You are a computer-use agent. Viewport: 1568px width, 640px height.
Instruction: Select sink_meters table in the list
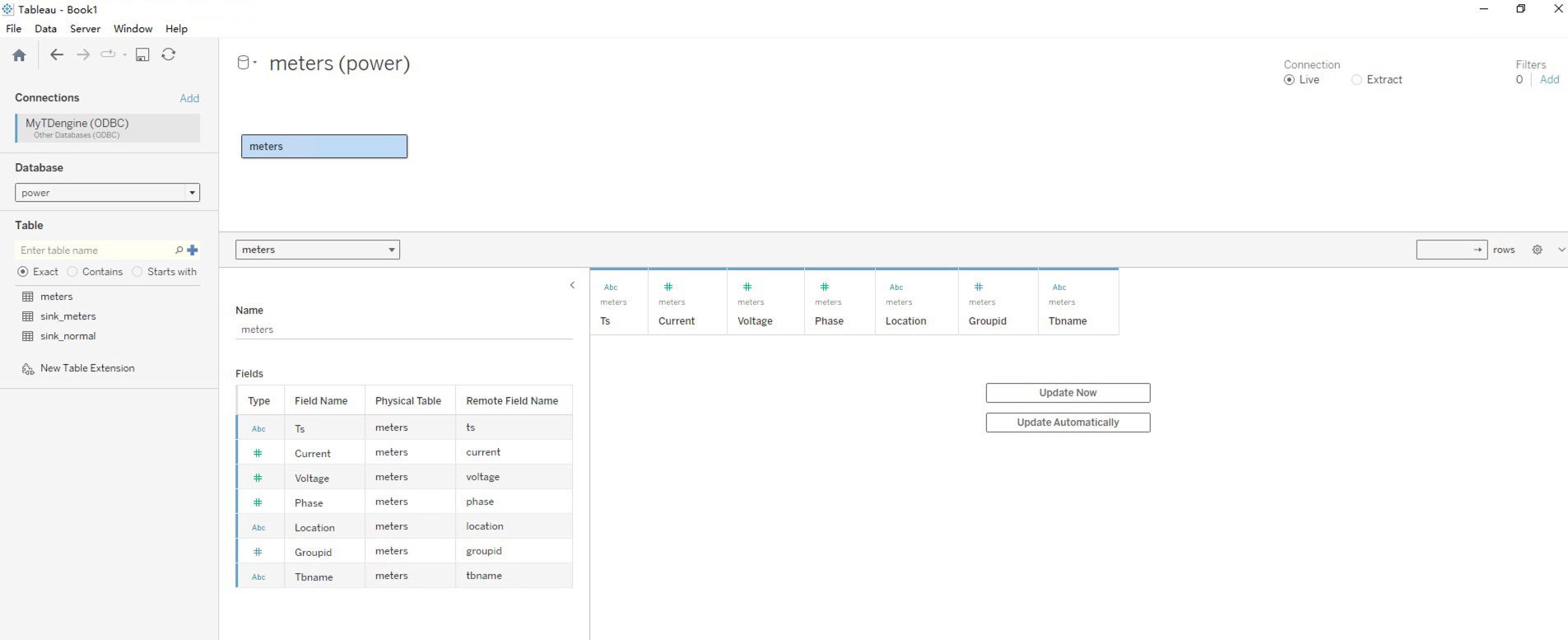point(67,316)
